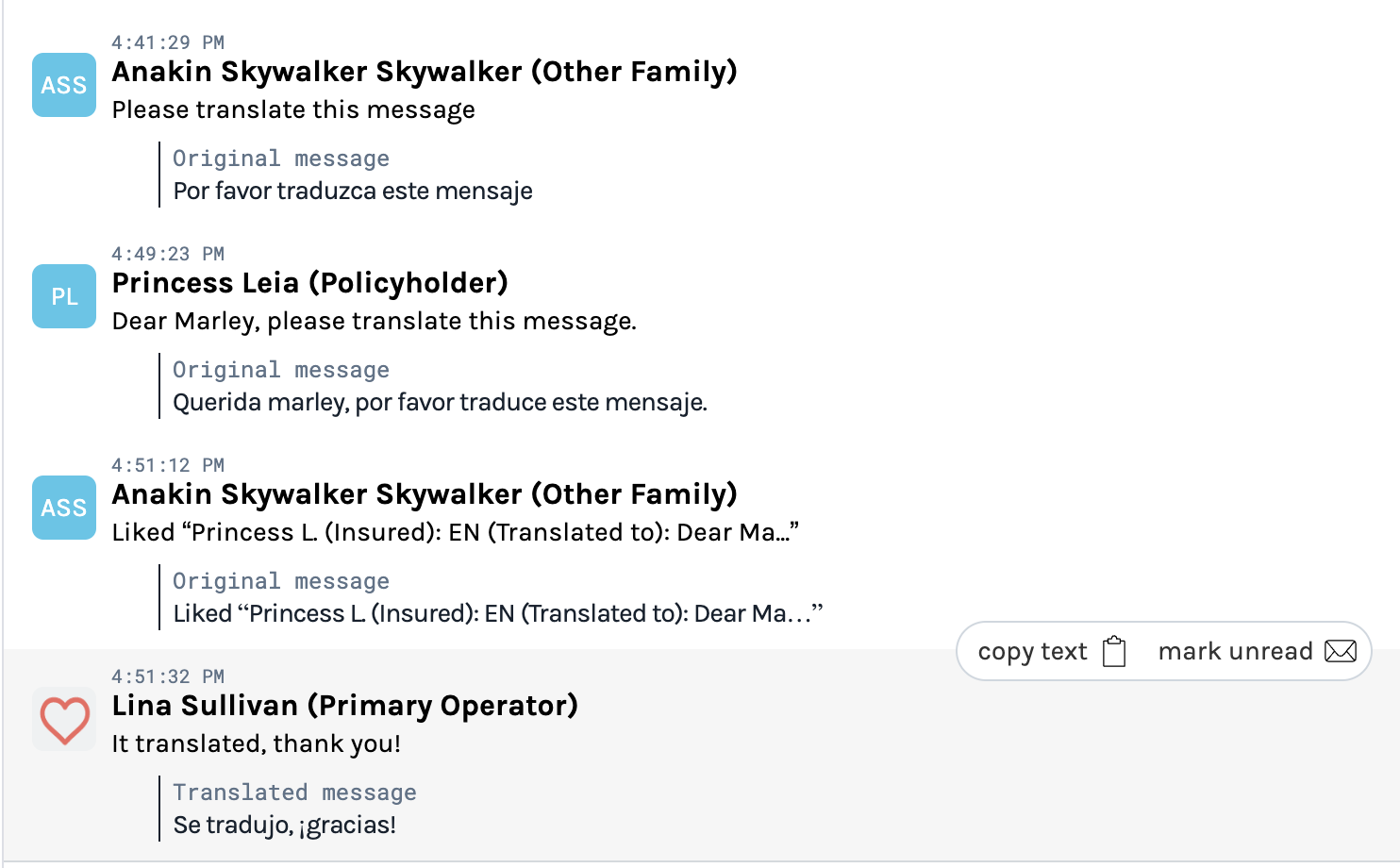The image size is (1400, 868).
Task: Click the 'Por favor traduzca este mensaje' text
Action: click(353, 191)
